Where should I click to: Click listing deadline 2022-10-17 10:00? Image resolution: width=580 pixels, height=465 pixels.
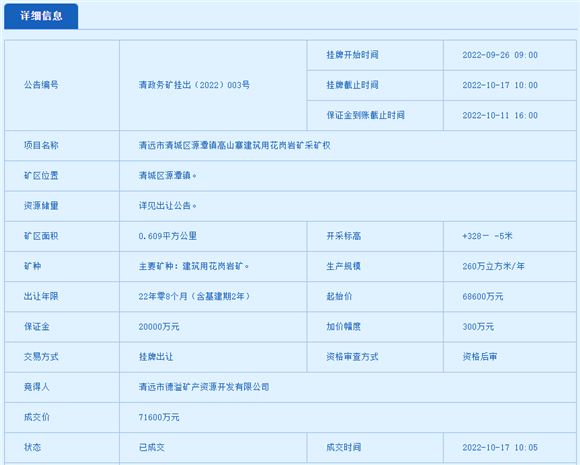point(500,85)
